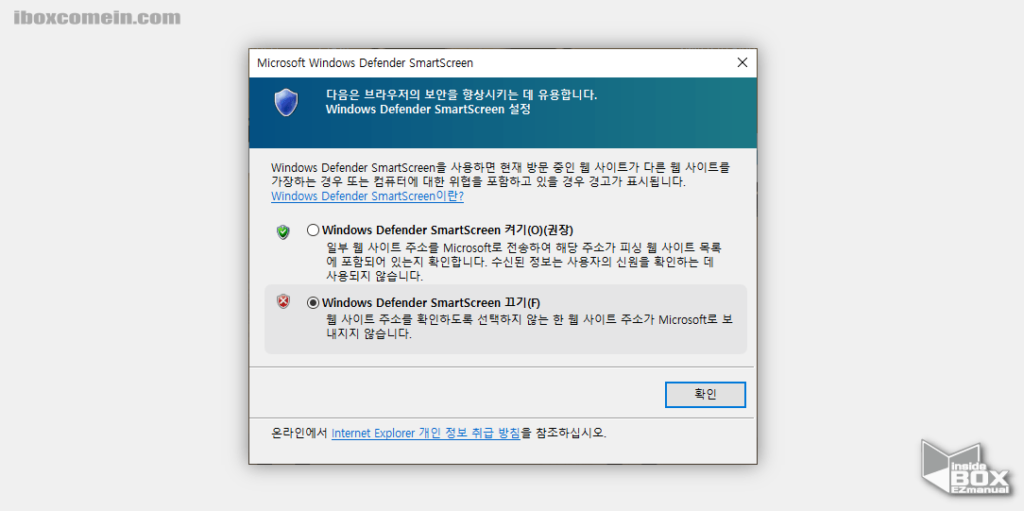The width and height of the screenshot is (1024, 511).
Task: Click intro paragraph beginning 'Windows Defender SmartScreen을 사용하면'
Action: point(501,174)
